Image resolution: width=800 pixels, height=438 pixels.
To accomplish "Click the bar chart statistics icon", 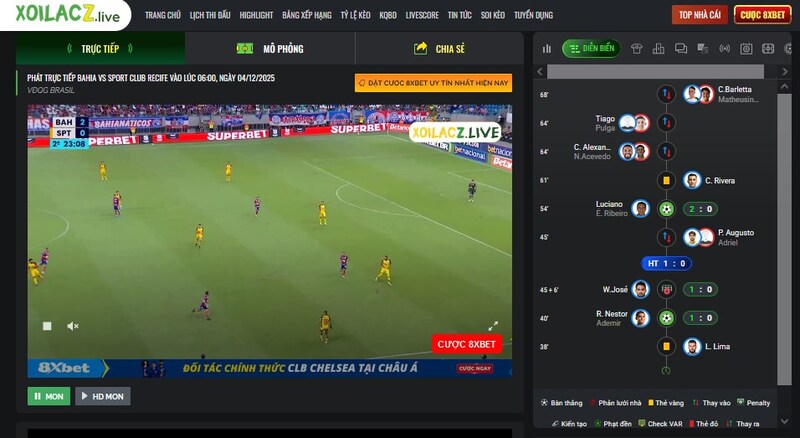I will [547, 48].
